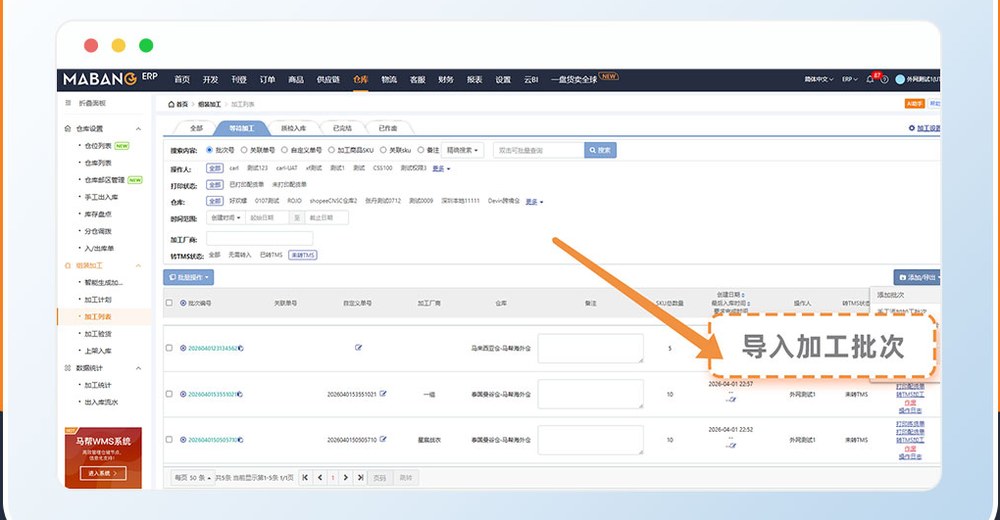
Task: Filter 转TMS状态 by 已转TMS
Action: pyautogui.click(x=270, y=255)
